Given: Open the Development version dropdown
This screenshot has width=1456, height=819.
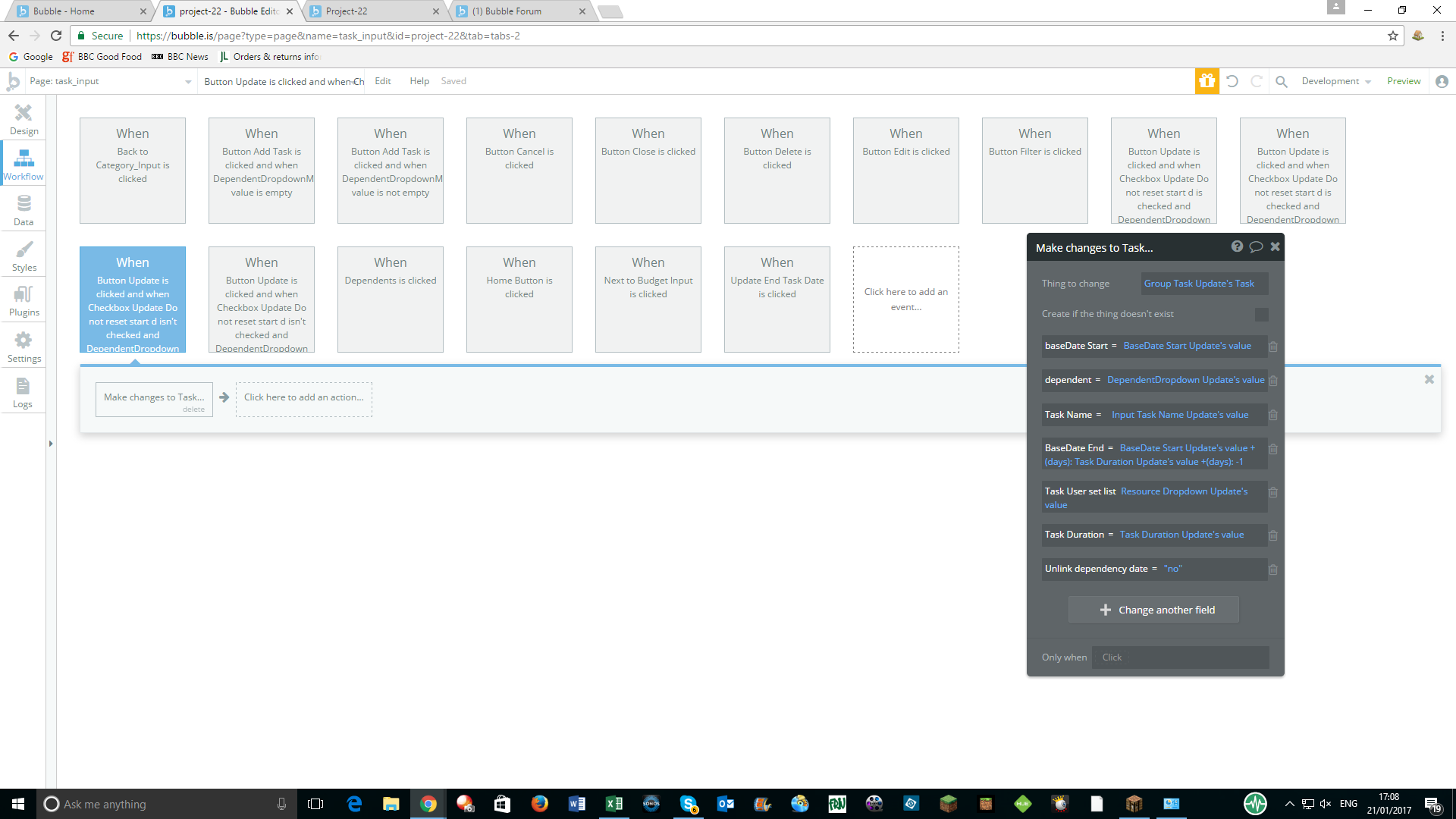Looking at the screenshot, I should coord(1336,81).
